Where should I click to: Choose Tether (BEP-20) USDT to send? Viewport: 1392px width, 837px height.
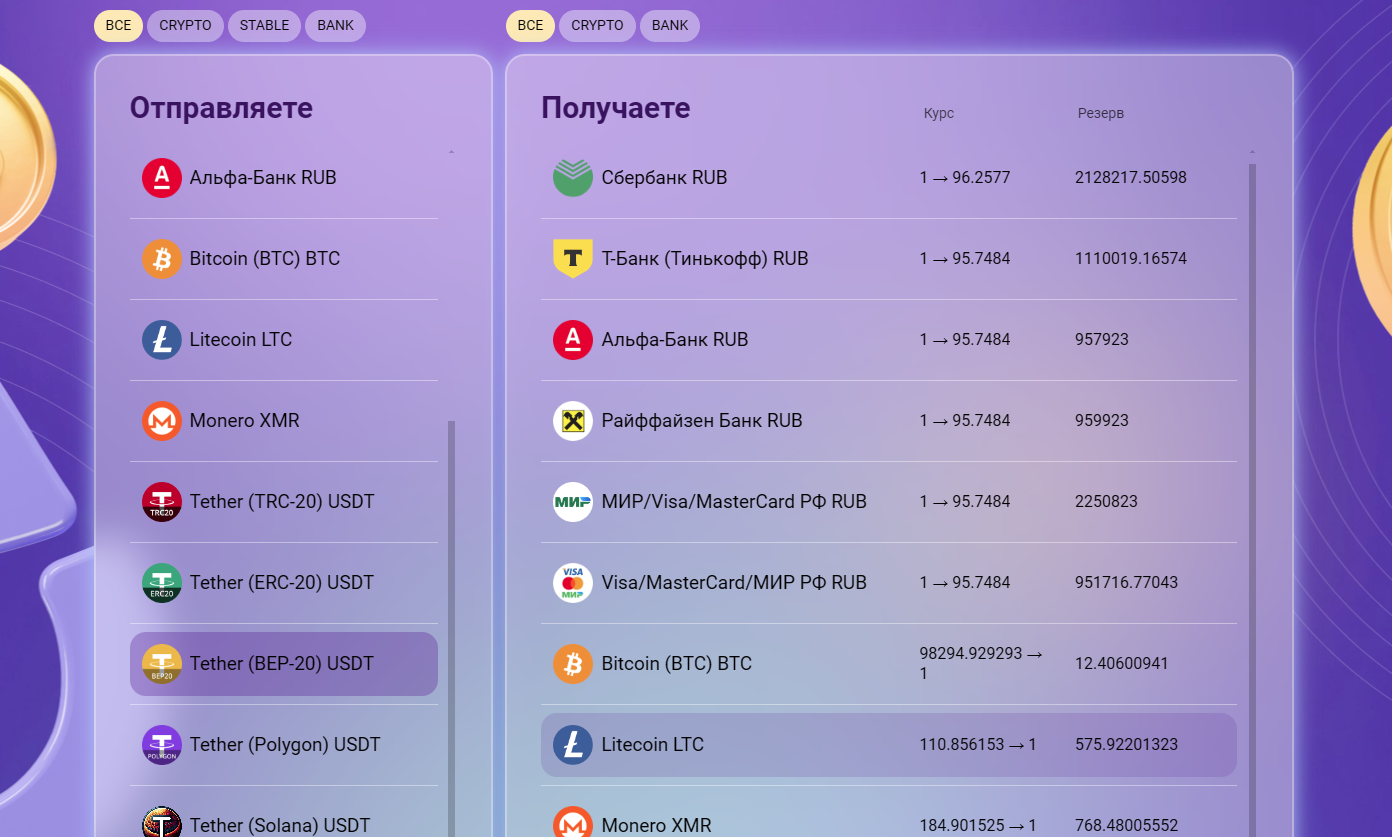tap(284, 664)
